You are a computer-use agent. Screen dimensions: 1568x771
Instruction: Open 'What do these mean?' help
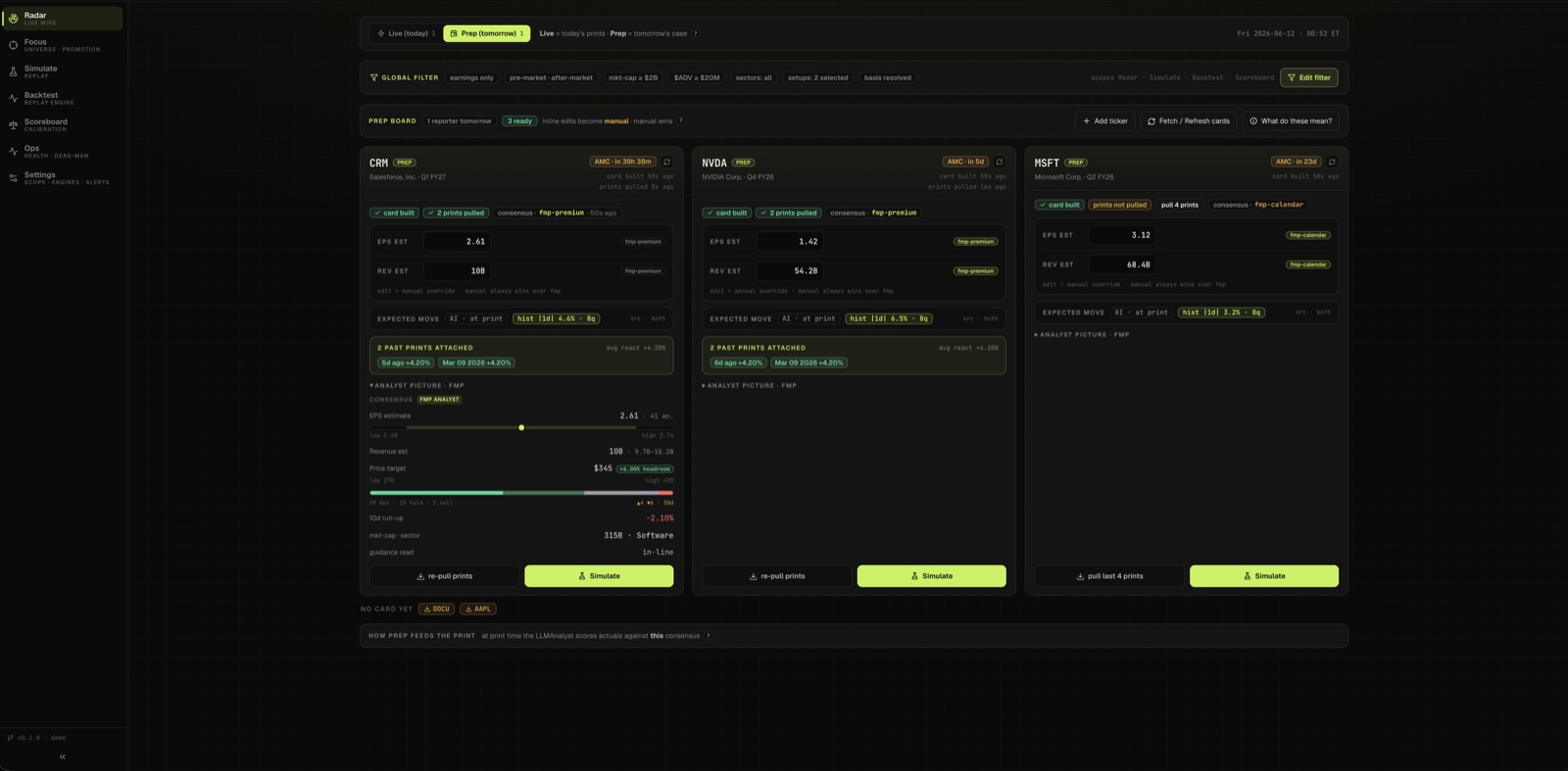pos(1291,120)
